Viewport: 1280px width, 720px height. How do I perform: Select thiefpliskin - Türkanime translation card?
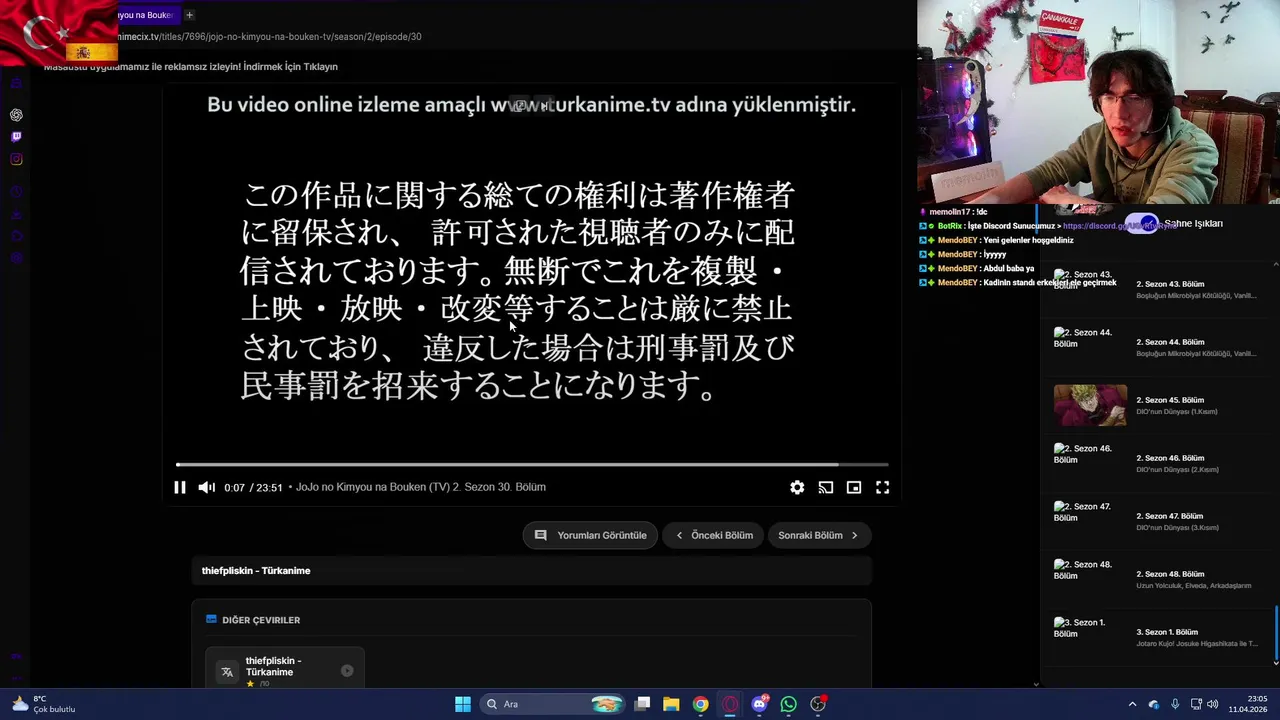click(x=285, y=668)
